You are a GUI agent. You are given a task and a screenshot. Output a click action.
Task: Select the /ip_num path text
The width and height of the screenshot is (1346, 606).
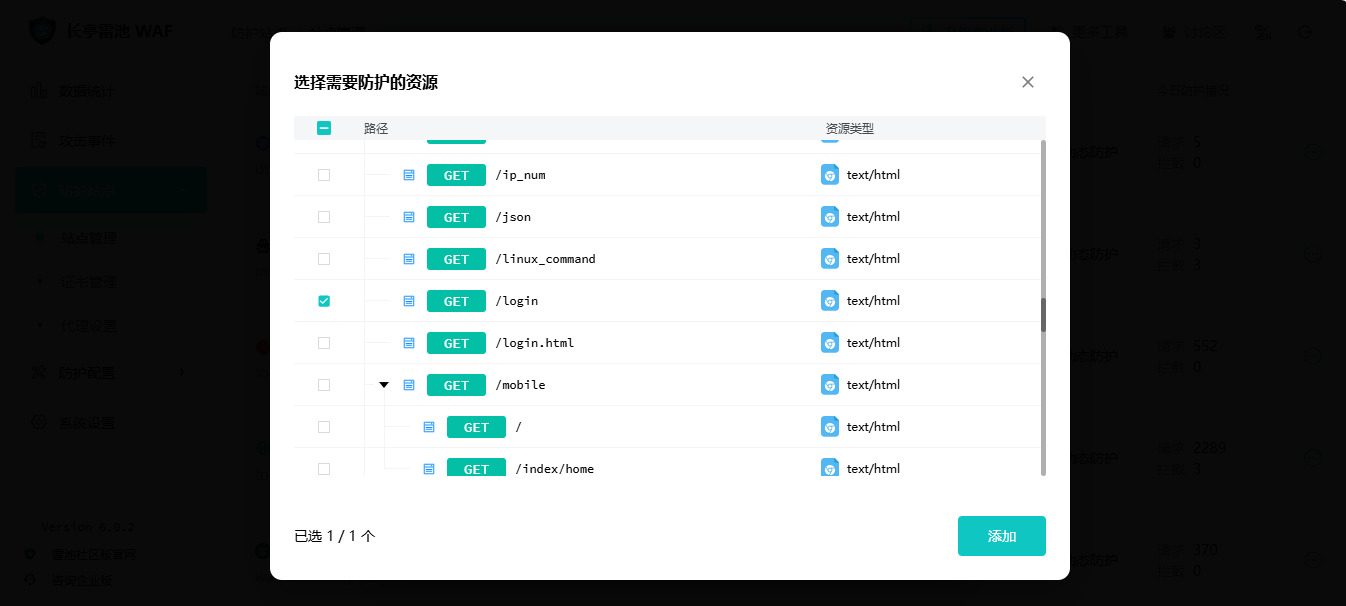point(521,175)
